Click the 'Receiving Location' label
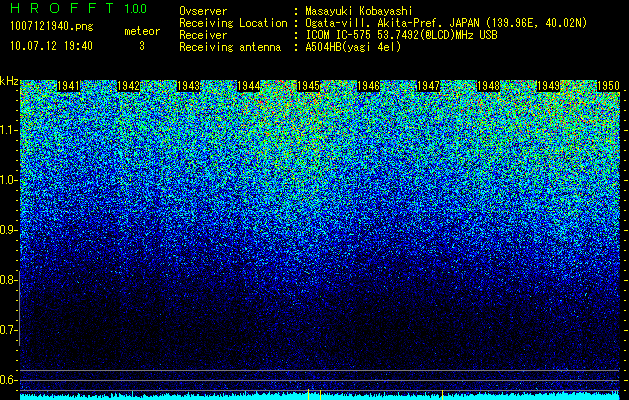Image resolution: width=629 pixels, height=400 pixels. 233,23
